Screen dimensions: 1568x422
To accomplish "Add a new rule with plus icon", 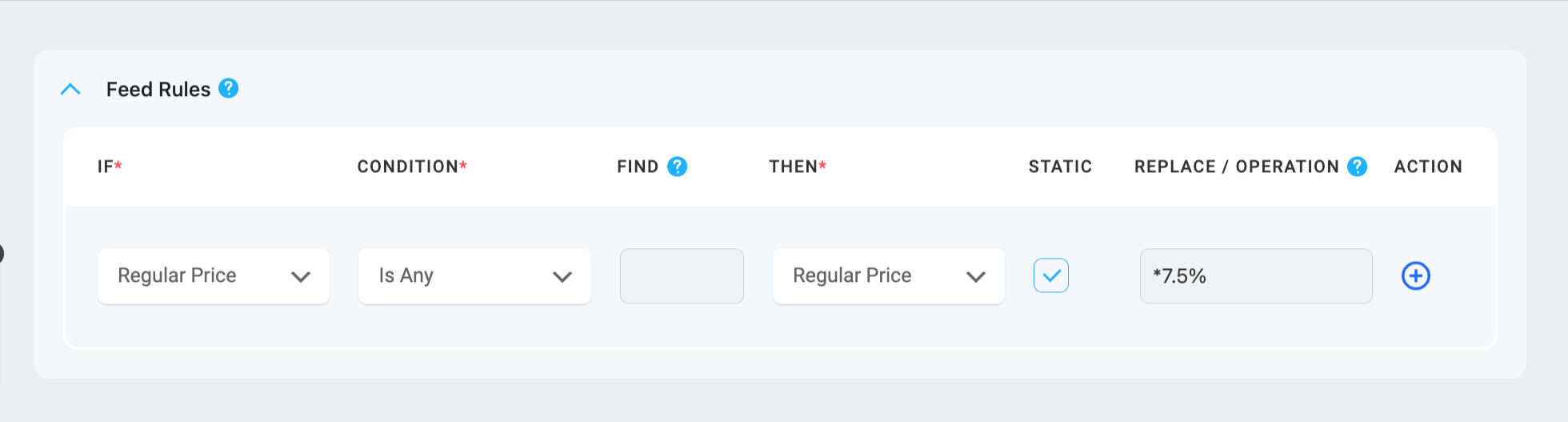I will 1416,275.
